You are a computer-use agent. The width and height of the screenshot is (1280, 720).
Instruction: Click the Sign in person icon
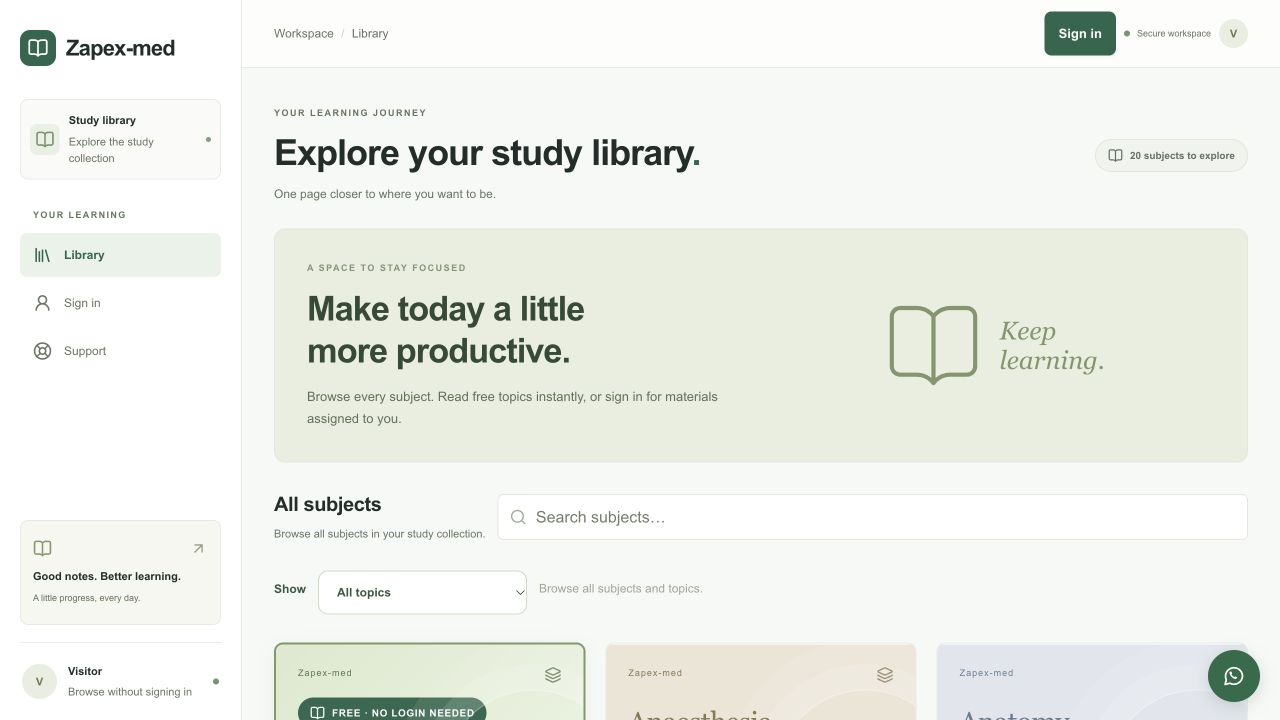(x=42, y=303)
